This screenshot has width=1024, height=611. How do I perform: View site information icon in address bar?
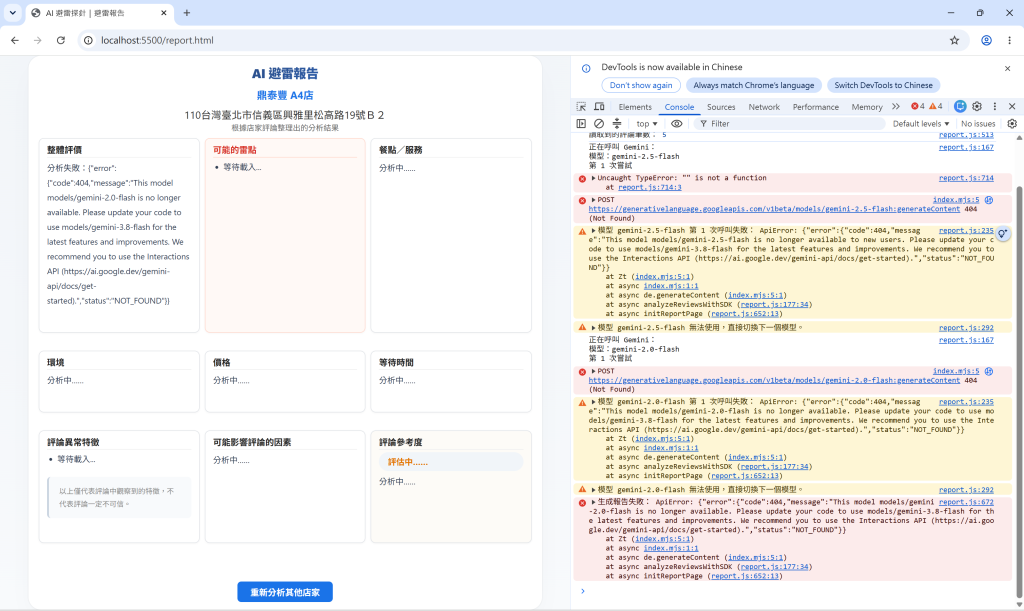coord(88,40)
